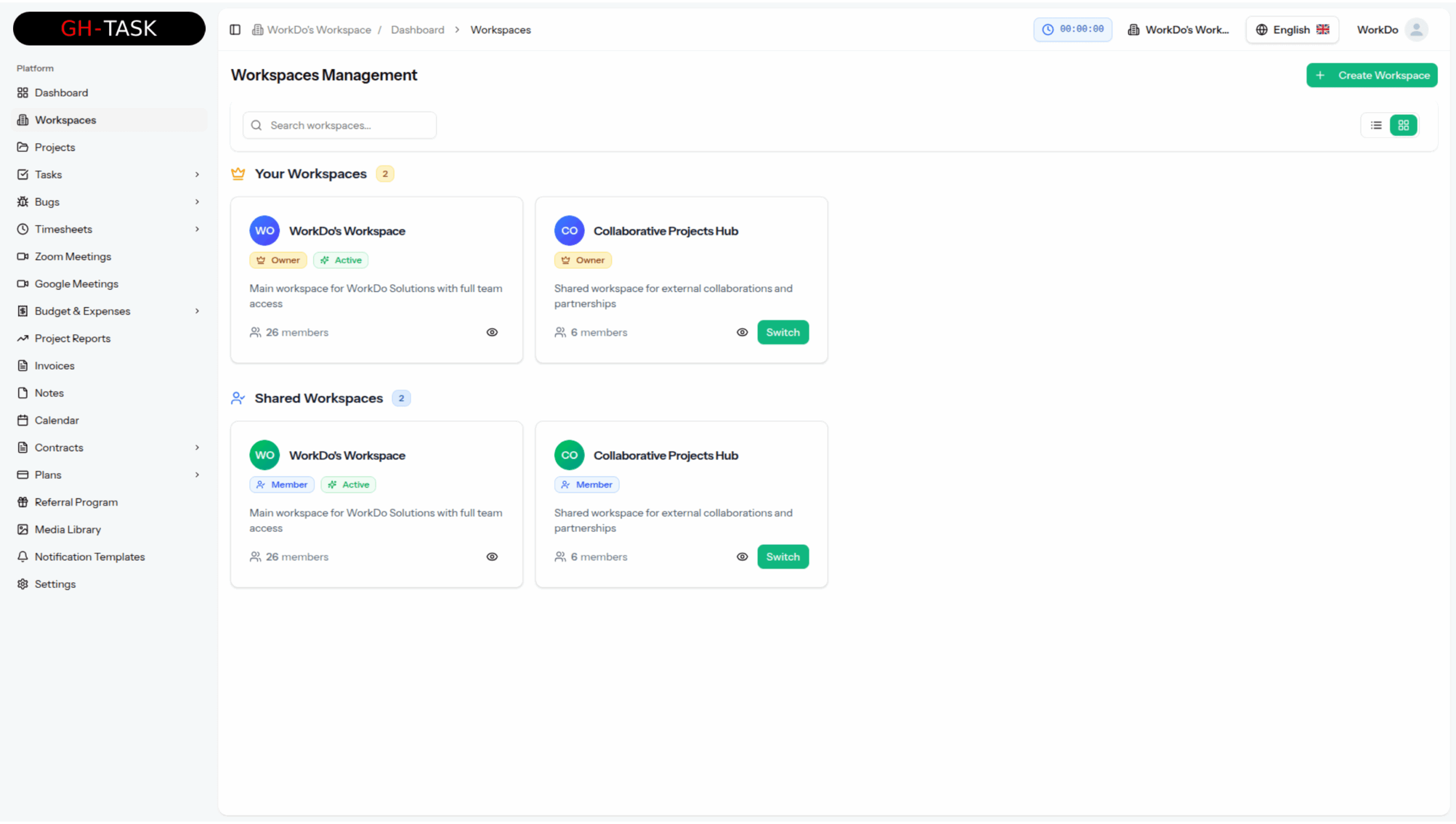This screenshot has height=824, width=1456.
Task: Click the GH-TASK logo
Action: click(109, 28)
